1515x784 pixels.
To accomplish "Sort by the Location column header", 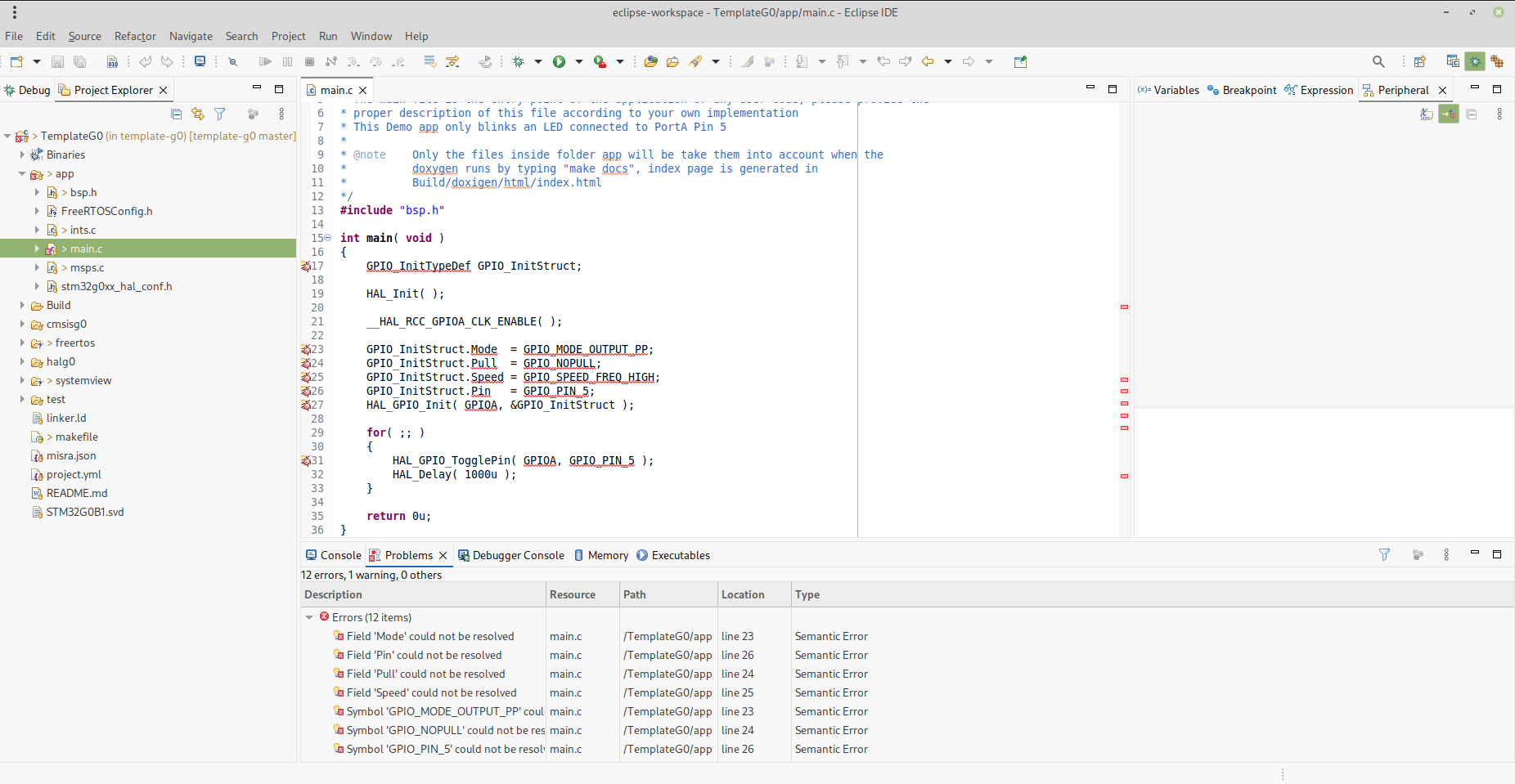I will point(743,595).
